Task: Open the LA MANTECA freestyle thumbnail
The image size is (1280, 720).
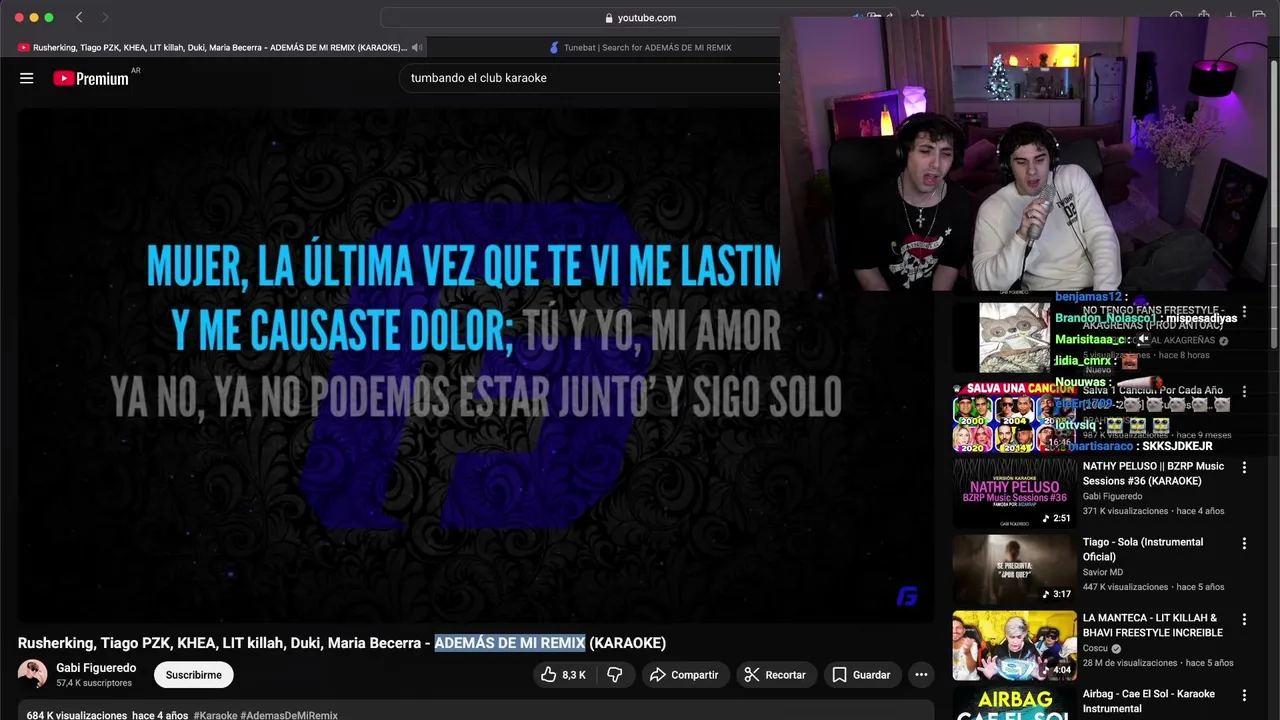Action: (1014, 645)
